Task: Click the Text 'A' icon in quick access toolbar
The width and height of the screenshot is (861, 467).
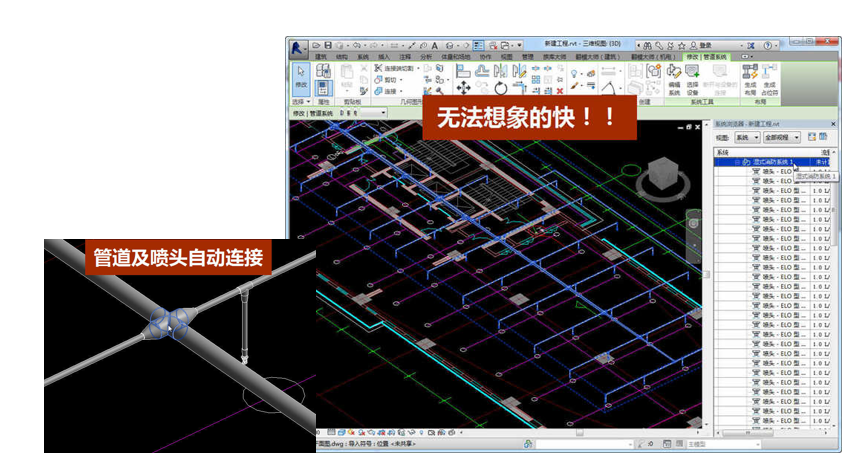Action: (x=435, y=46)
